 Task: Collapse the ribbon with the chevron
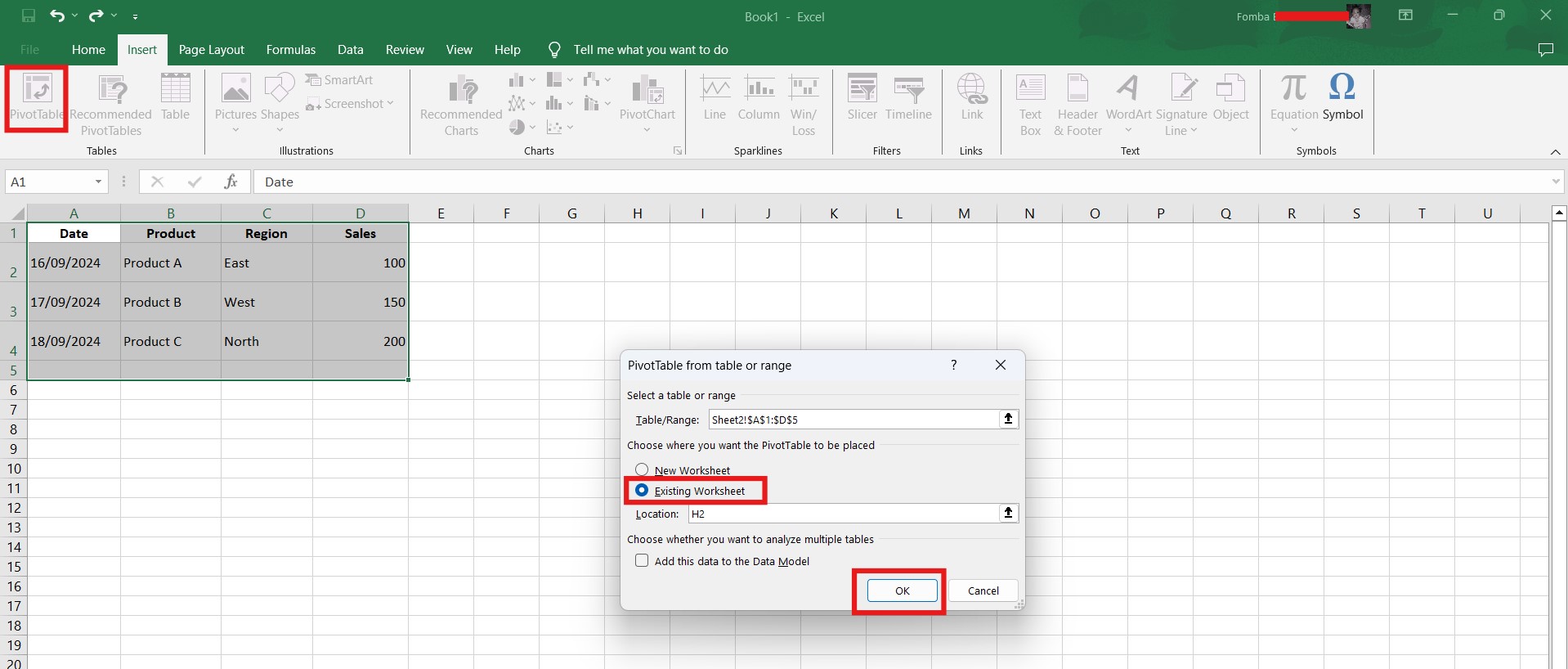click(x=1555, y=152)
